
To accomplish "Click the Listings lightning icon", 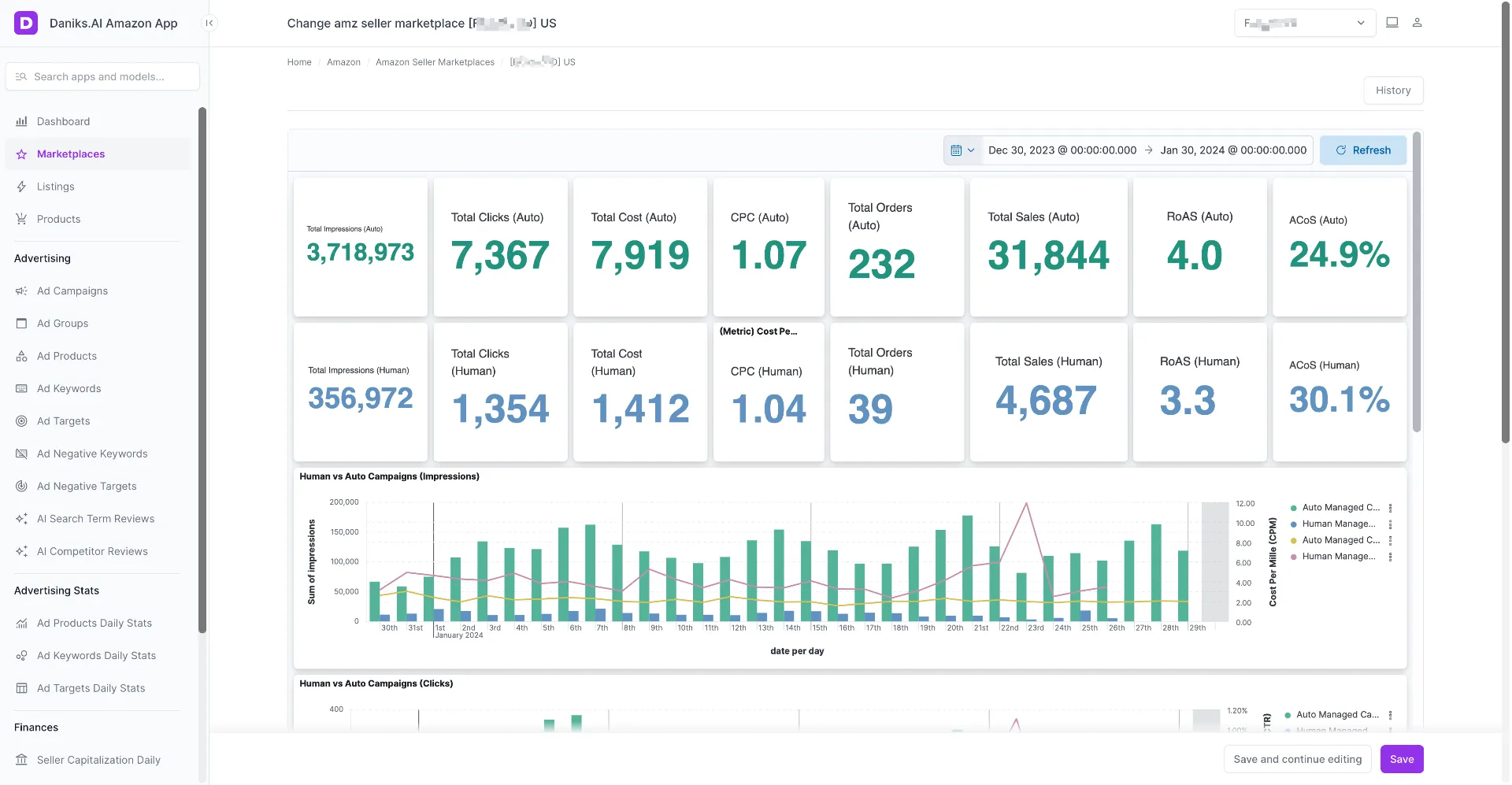I will coord(21,187).
